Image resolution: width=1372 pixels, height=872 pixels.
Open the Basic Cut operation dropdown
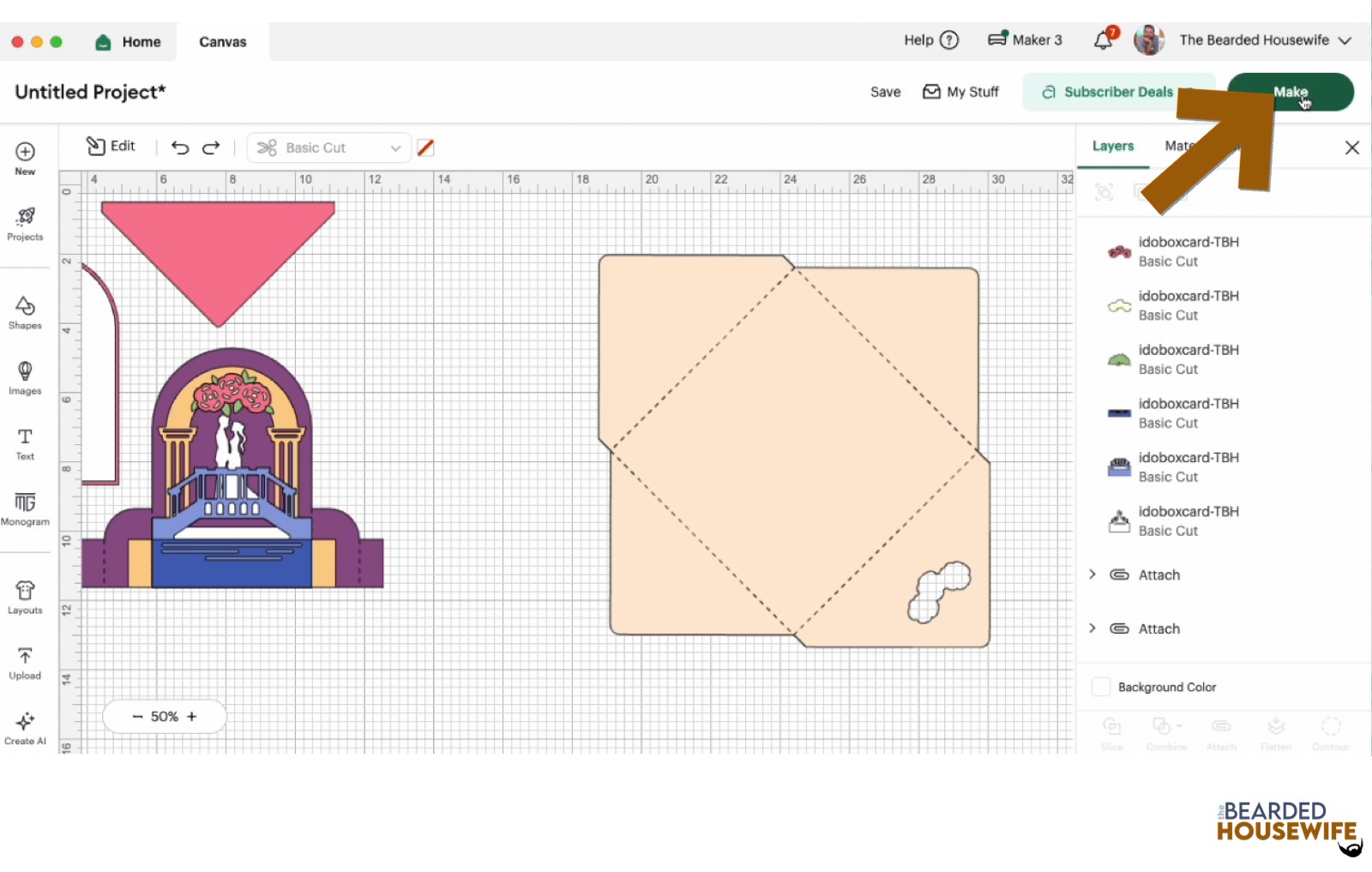click(329, 147)
